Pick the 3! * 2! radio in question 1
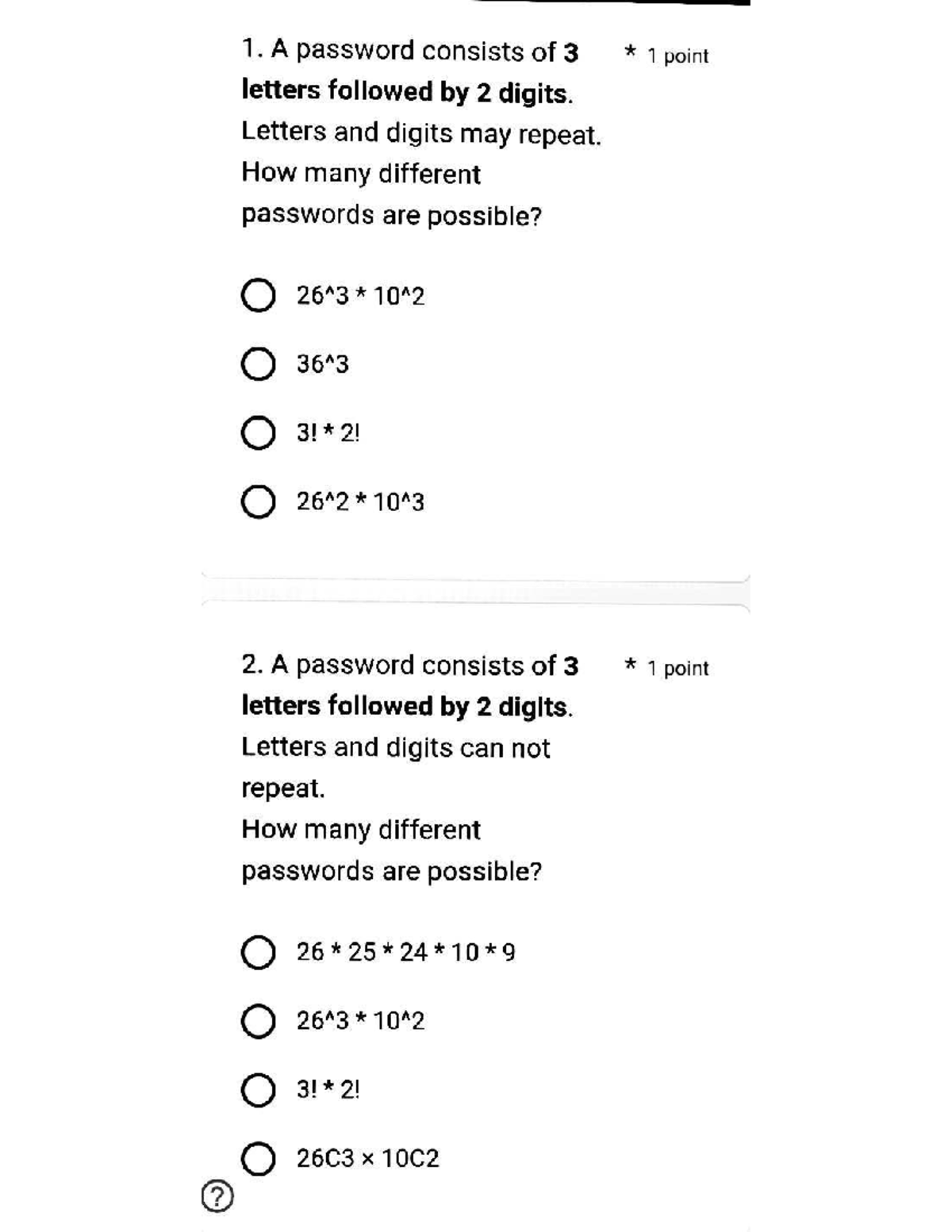 click(258, 433)
